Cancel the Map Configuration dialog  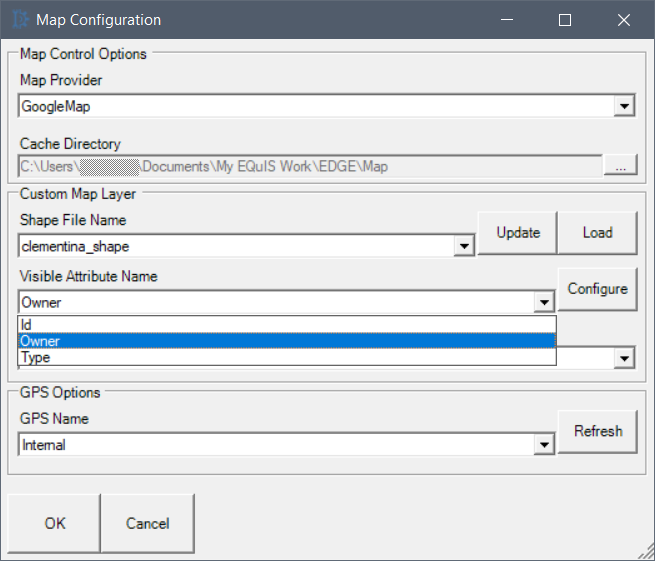click(147, 523)
